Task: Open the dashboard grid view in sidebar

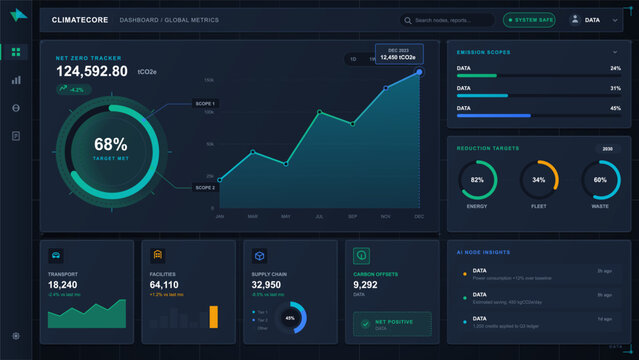Action: pyautogui.click(x=16, y=52)
